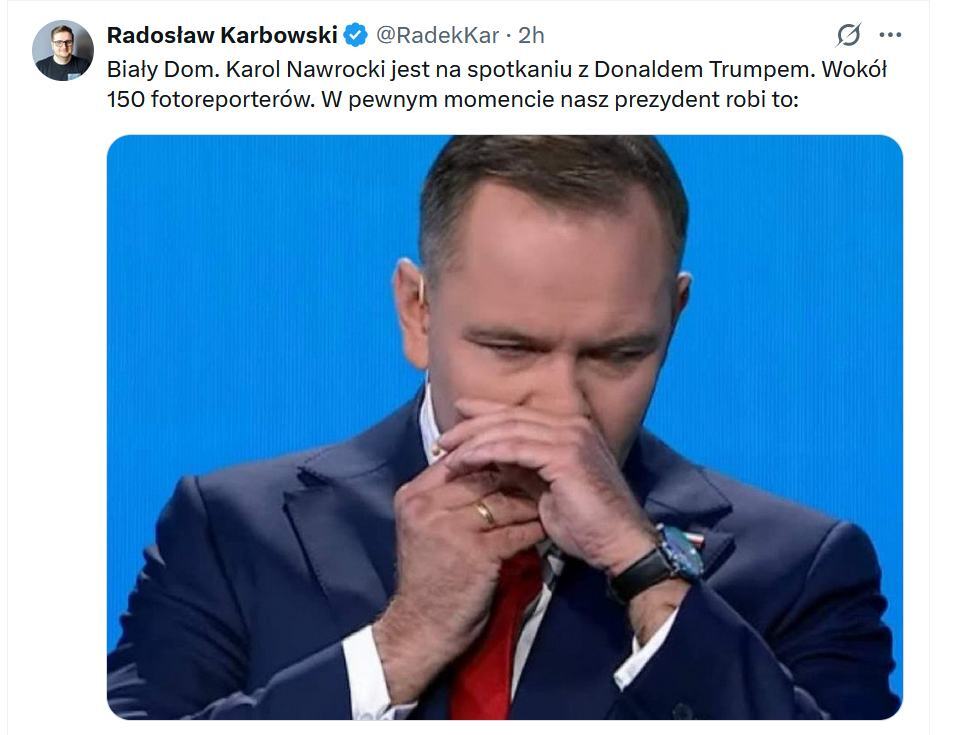Screen dimensions: 961x735
Task: Open the Grok explain-post icon
Action: (848, 35)
